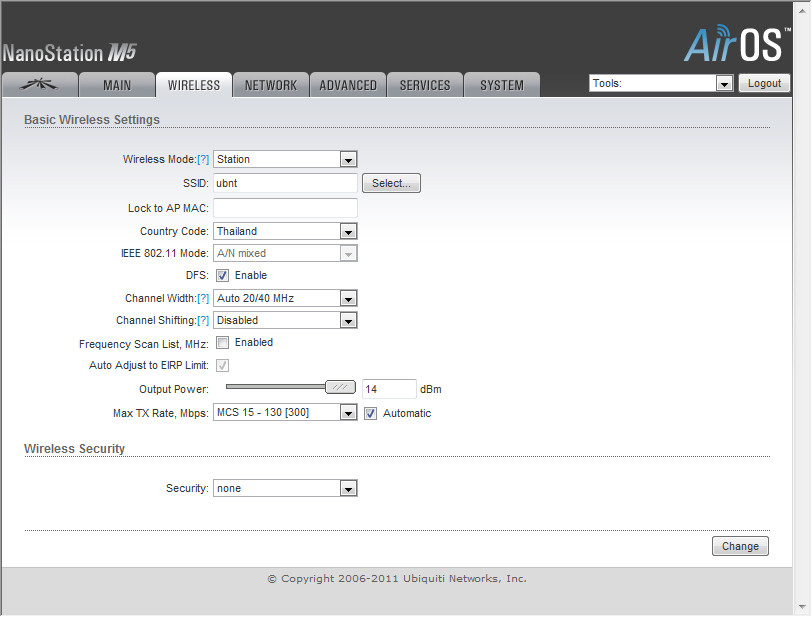812x617 pixels.
Task: Open the NETWORK tab
Action: (271, 85)
